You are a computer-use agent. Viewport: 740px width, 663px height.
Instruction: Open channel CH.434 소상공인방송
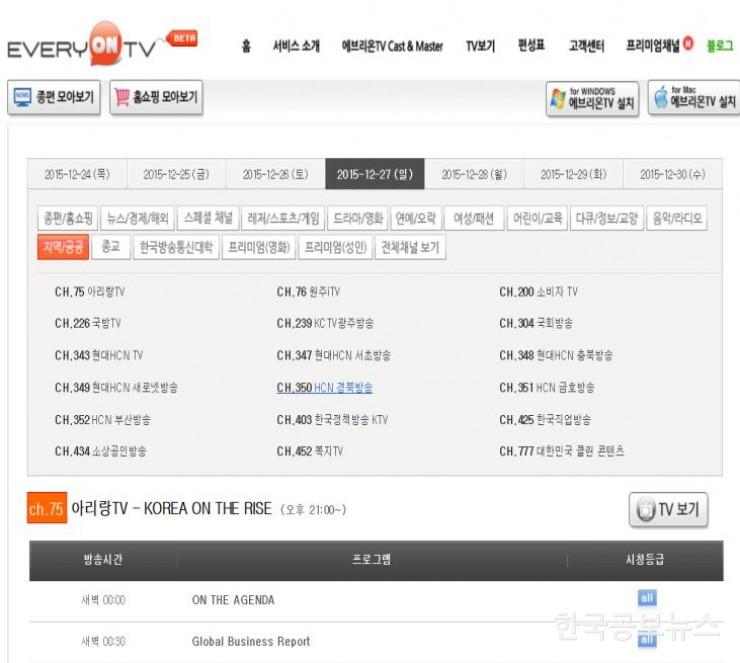(x=101, y=452)
